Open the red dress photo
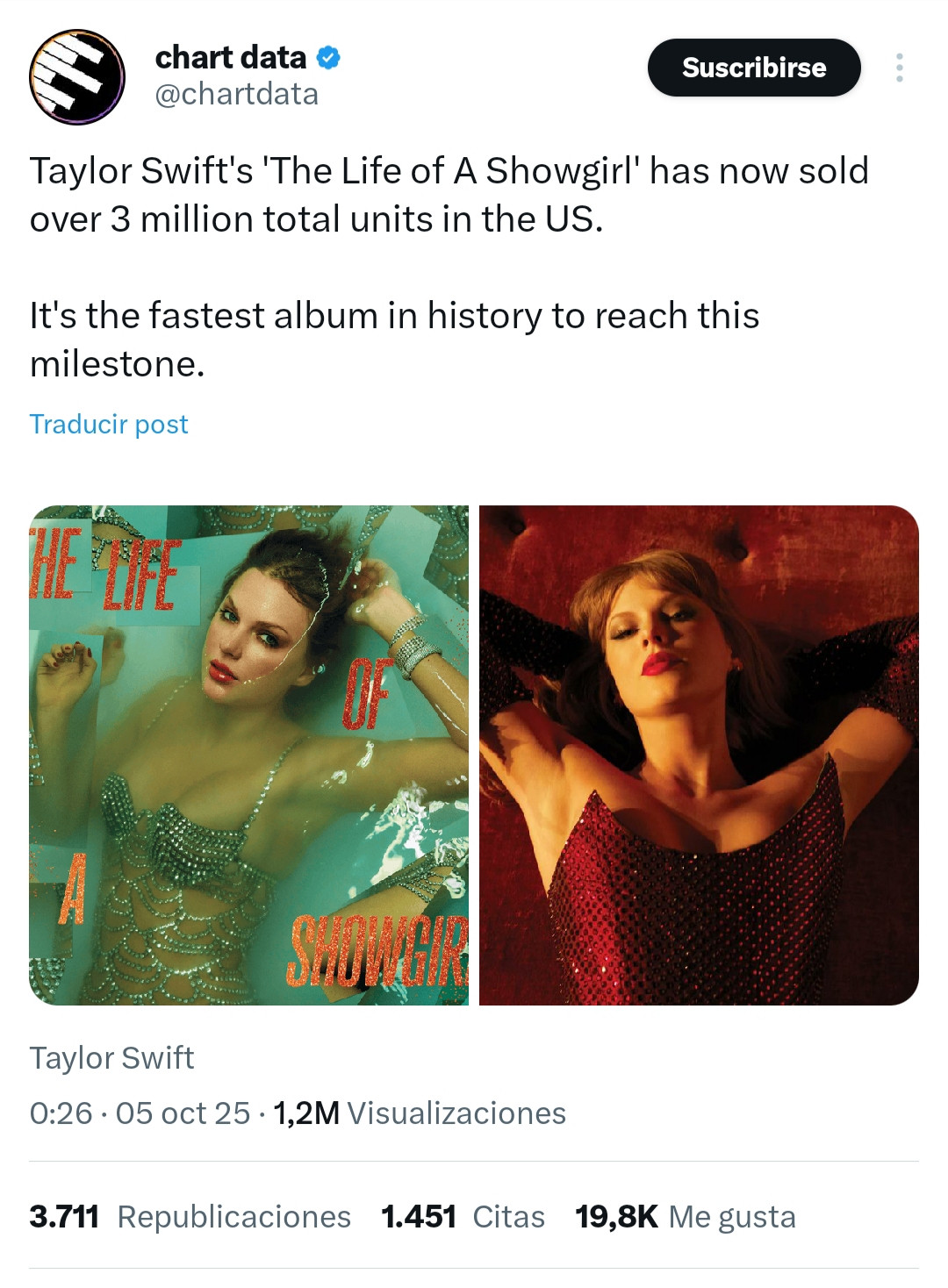The height and width of the screenshot is (1288, 948). (x=699, y=755)
